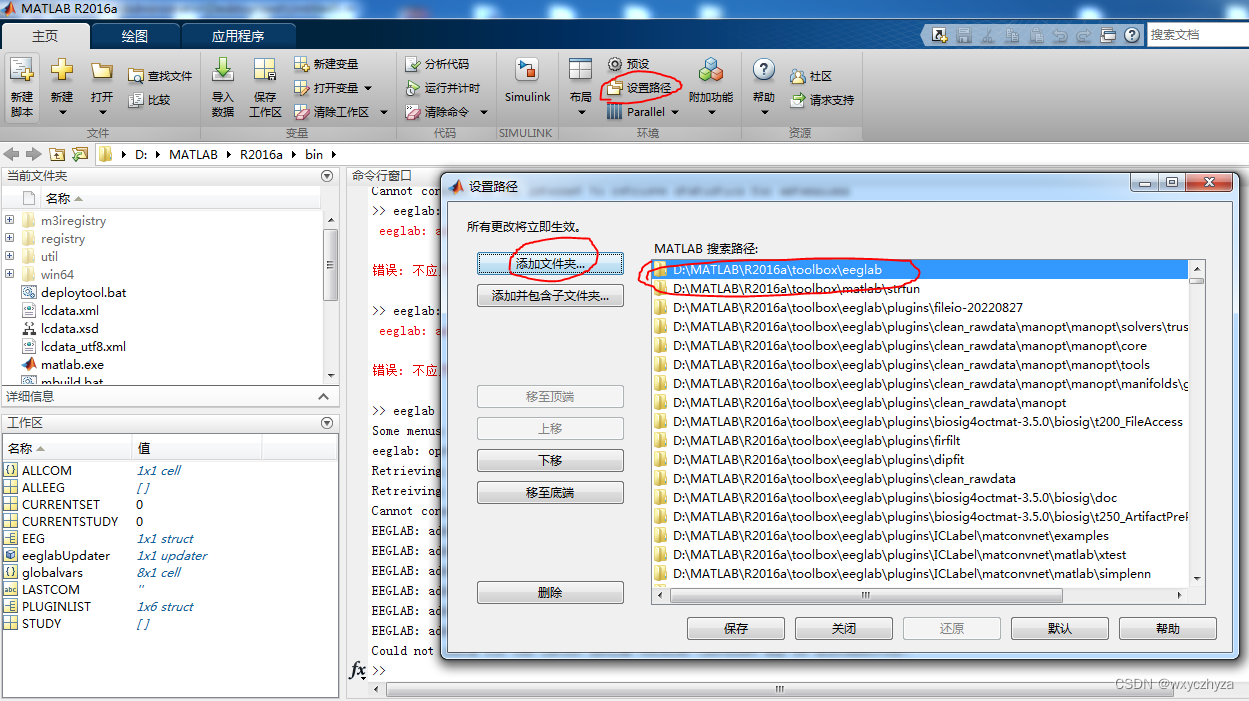Image resolution: width=1249 pixels, height=701 pixels.
Task: Click 下移 (Move Down) button
Action: (x=550, y=460)
